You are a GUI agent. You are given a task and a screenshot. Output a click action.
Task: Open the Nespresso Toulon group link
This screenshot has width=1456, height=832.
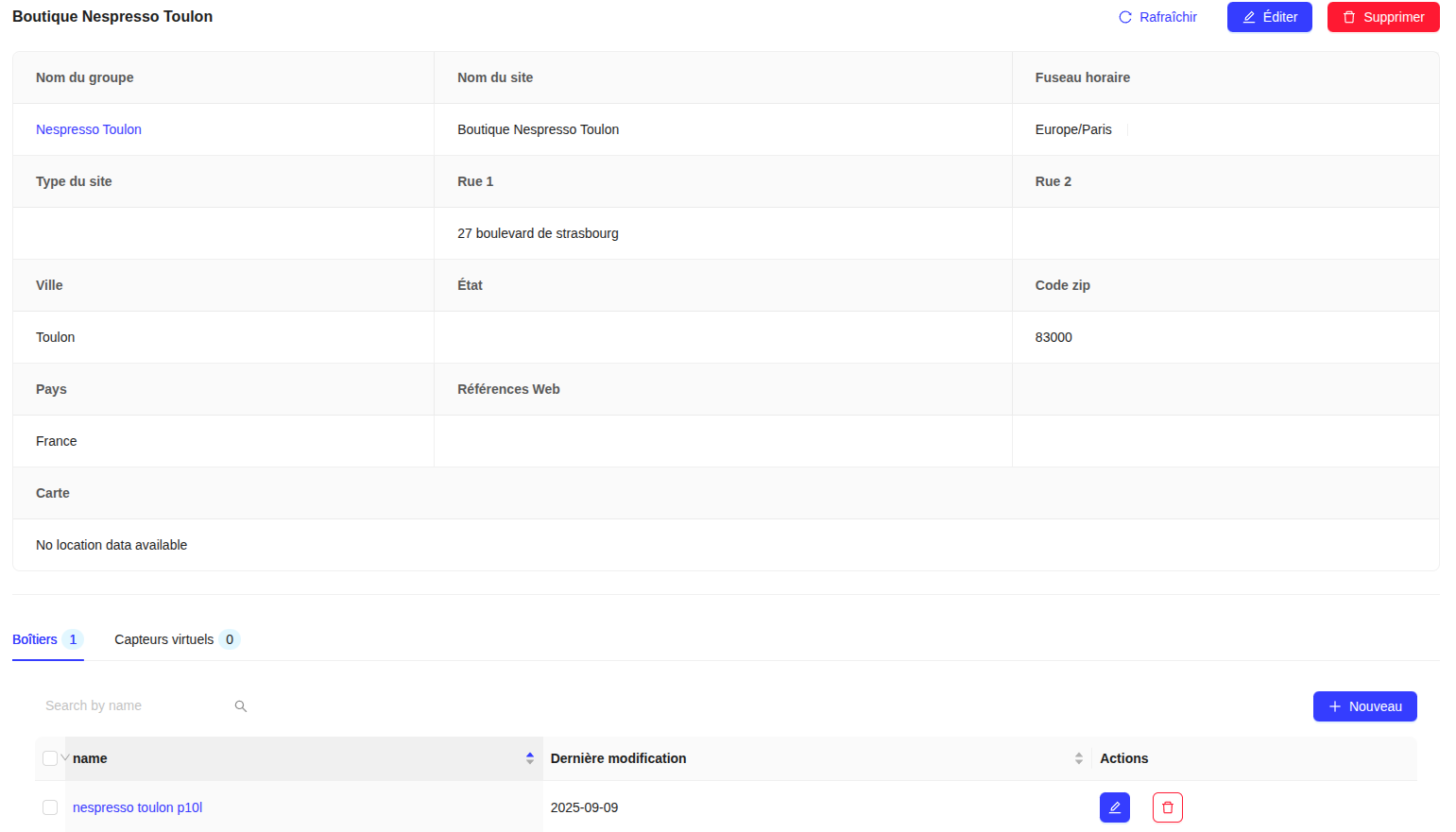(89, 129)
